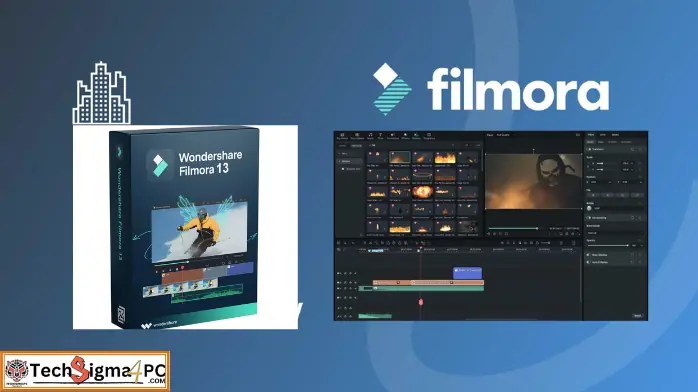Select the Video tab in properties panel
Image resolution: width=698 pixels, height=392 pixels.
591,134
